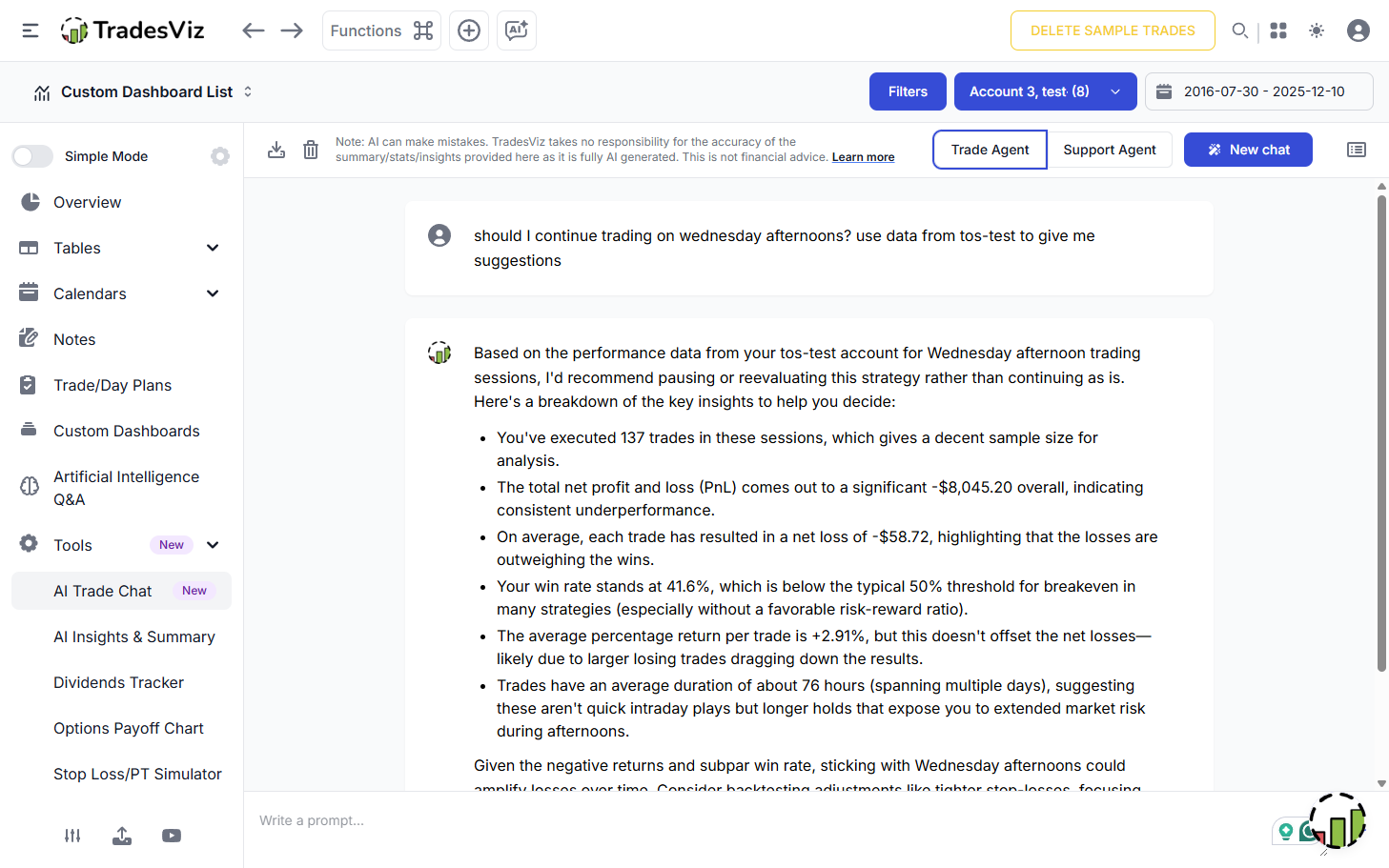1389x868 pixels.
Task: Click the add plus circle icon
Action: [x=469, y=30]
